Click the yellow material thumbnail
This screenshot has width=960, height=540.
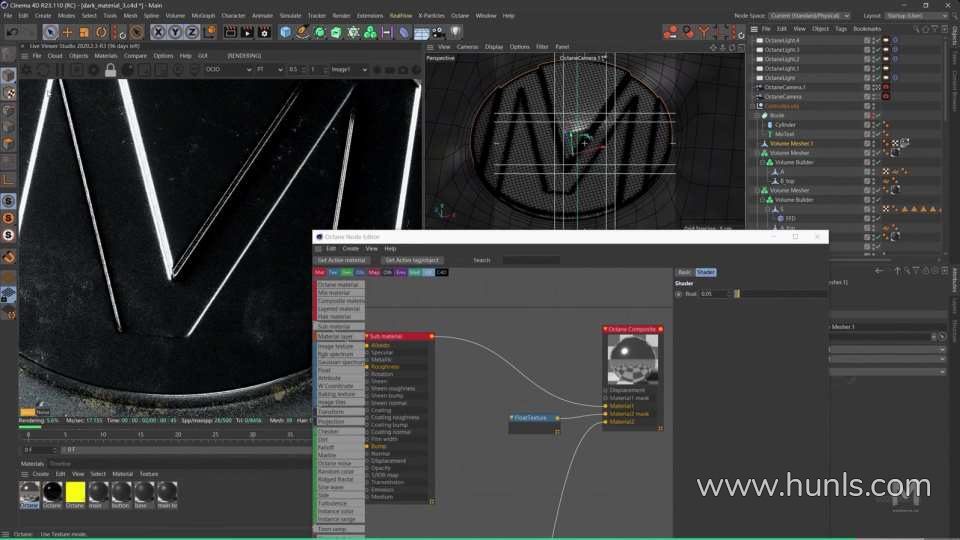[x=75, y=491]
